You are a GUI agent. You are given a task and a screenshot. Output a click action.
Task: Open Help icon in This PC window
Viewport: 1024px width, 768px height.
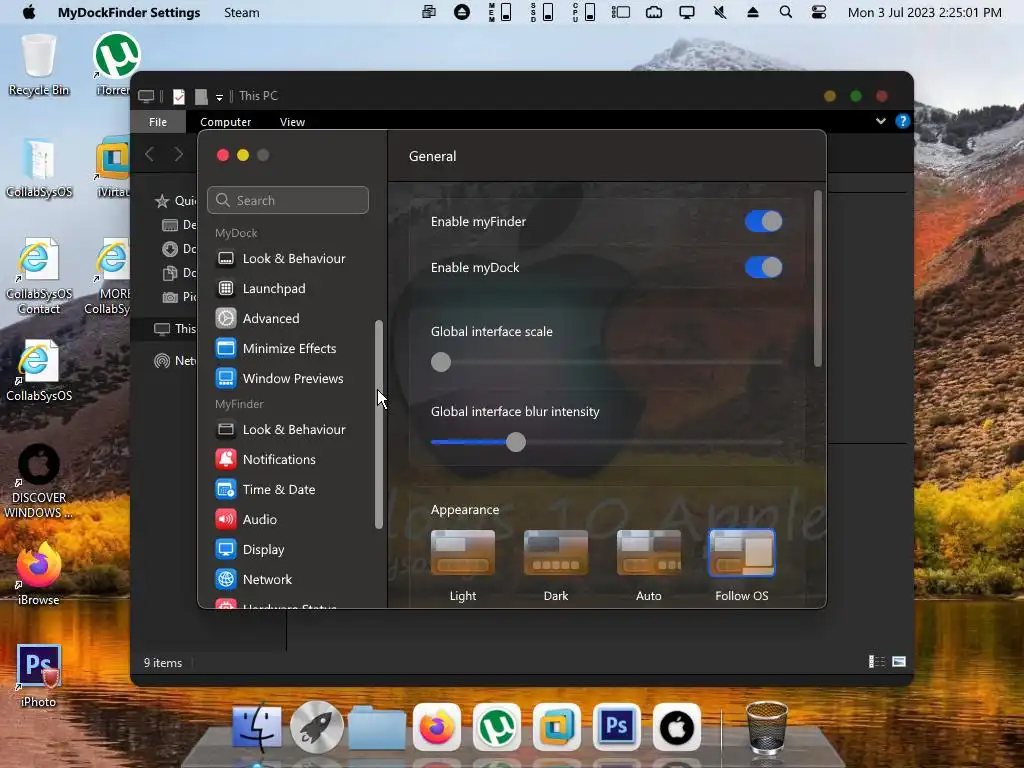[903, 121]
